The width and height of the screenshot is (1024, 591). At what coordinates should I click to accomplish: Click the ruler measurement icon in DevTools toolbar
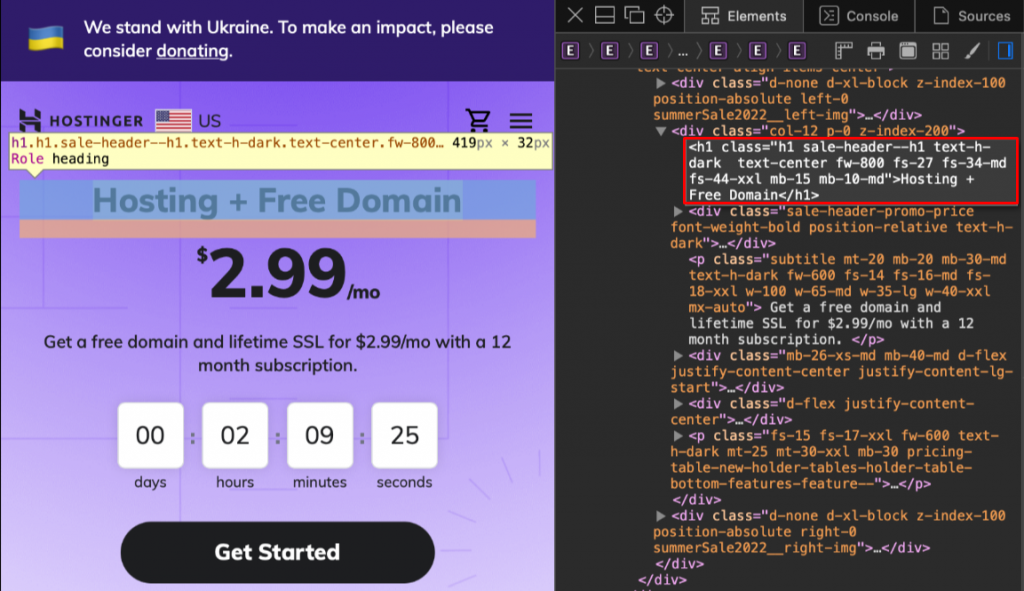844,50
